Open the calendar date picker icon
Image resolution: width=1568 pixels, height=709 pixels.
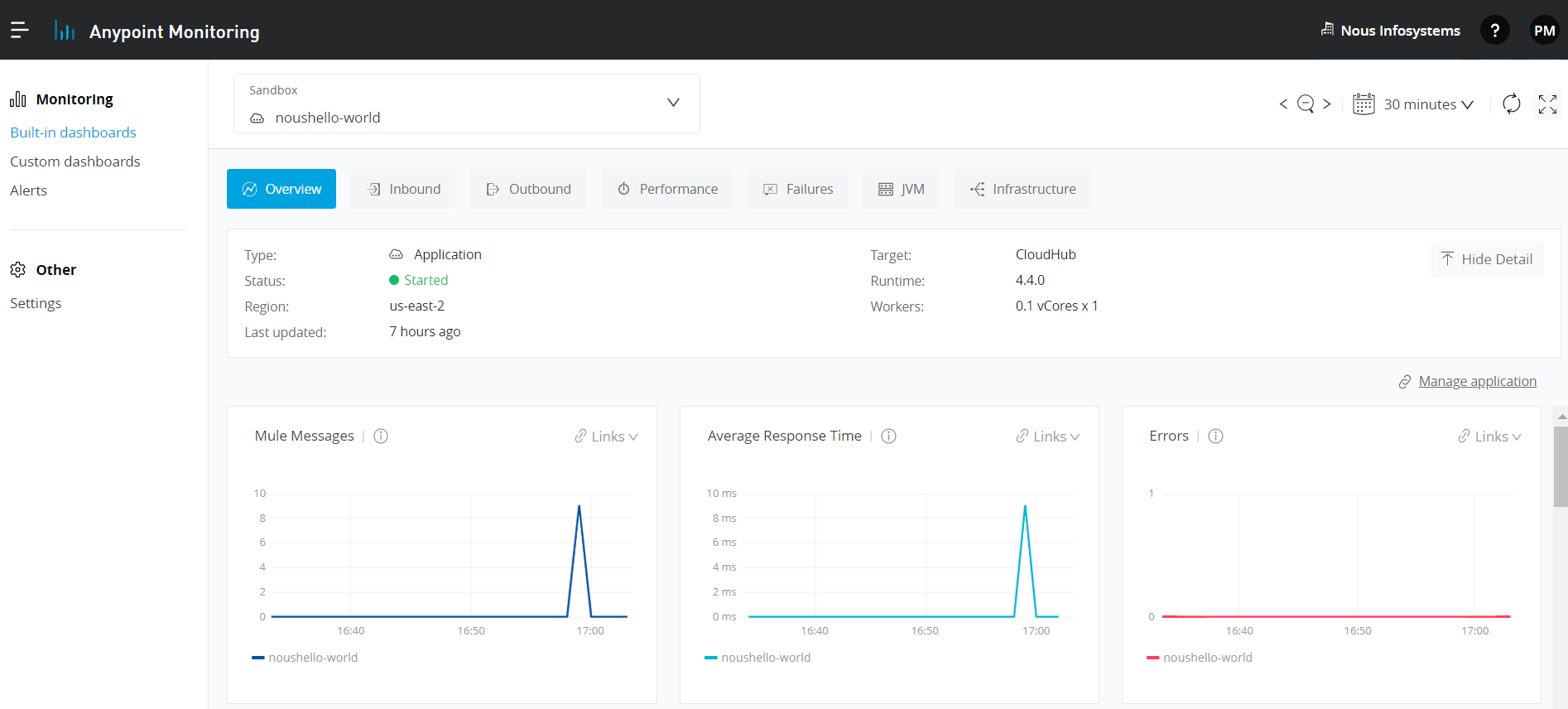[x=1364, y=104]
